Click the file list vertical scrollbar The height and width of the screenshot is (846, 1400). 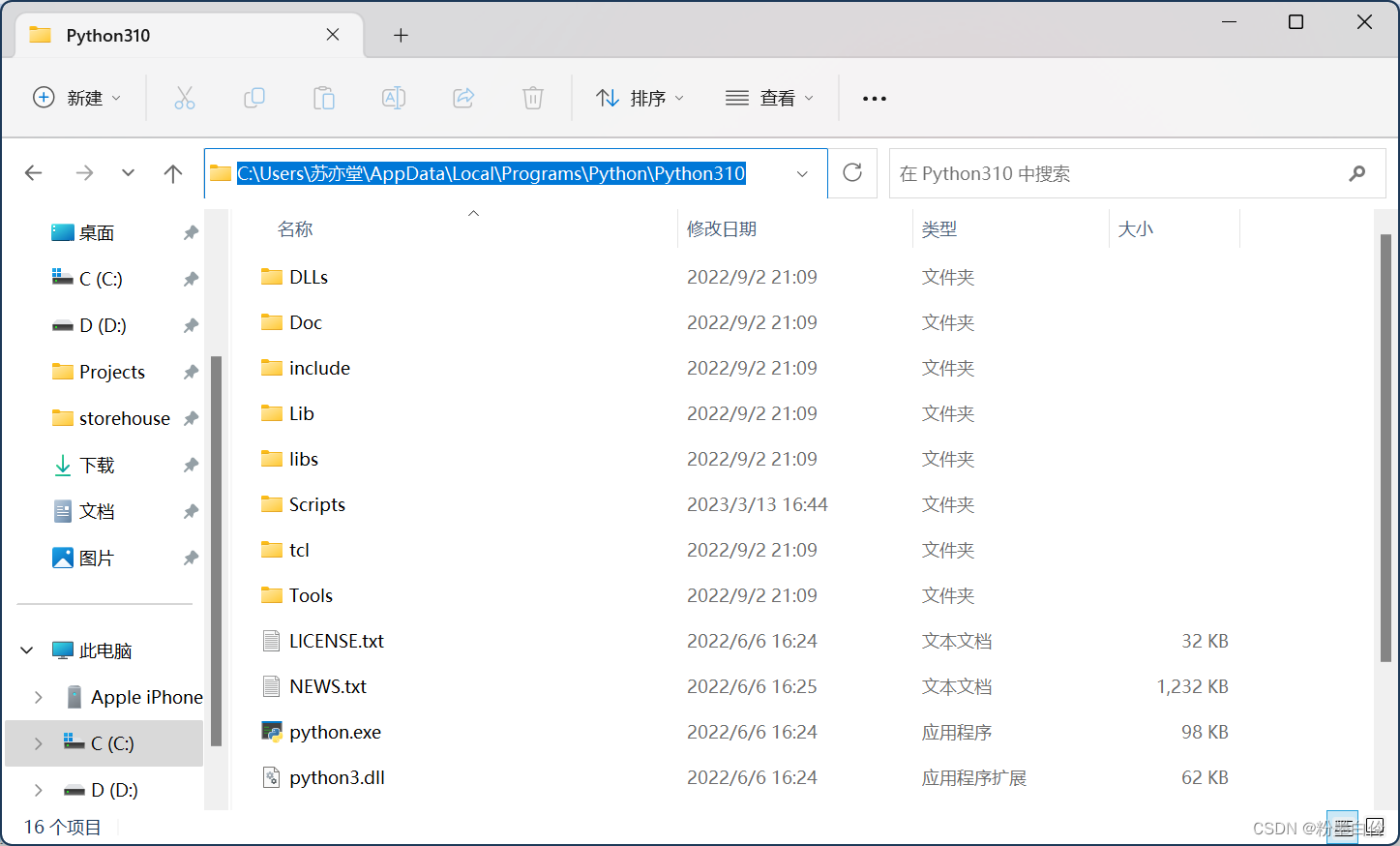pyautogui.click(x=1385, y=447)
